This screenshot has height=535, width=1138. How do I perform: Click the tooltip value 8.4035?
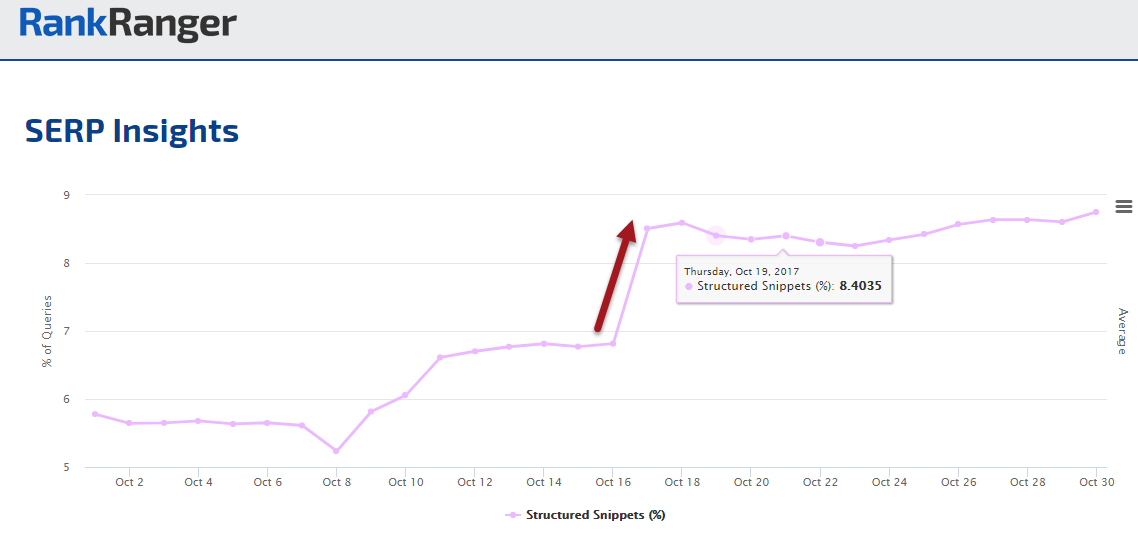click(859, 286)
